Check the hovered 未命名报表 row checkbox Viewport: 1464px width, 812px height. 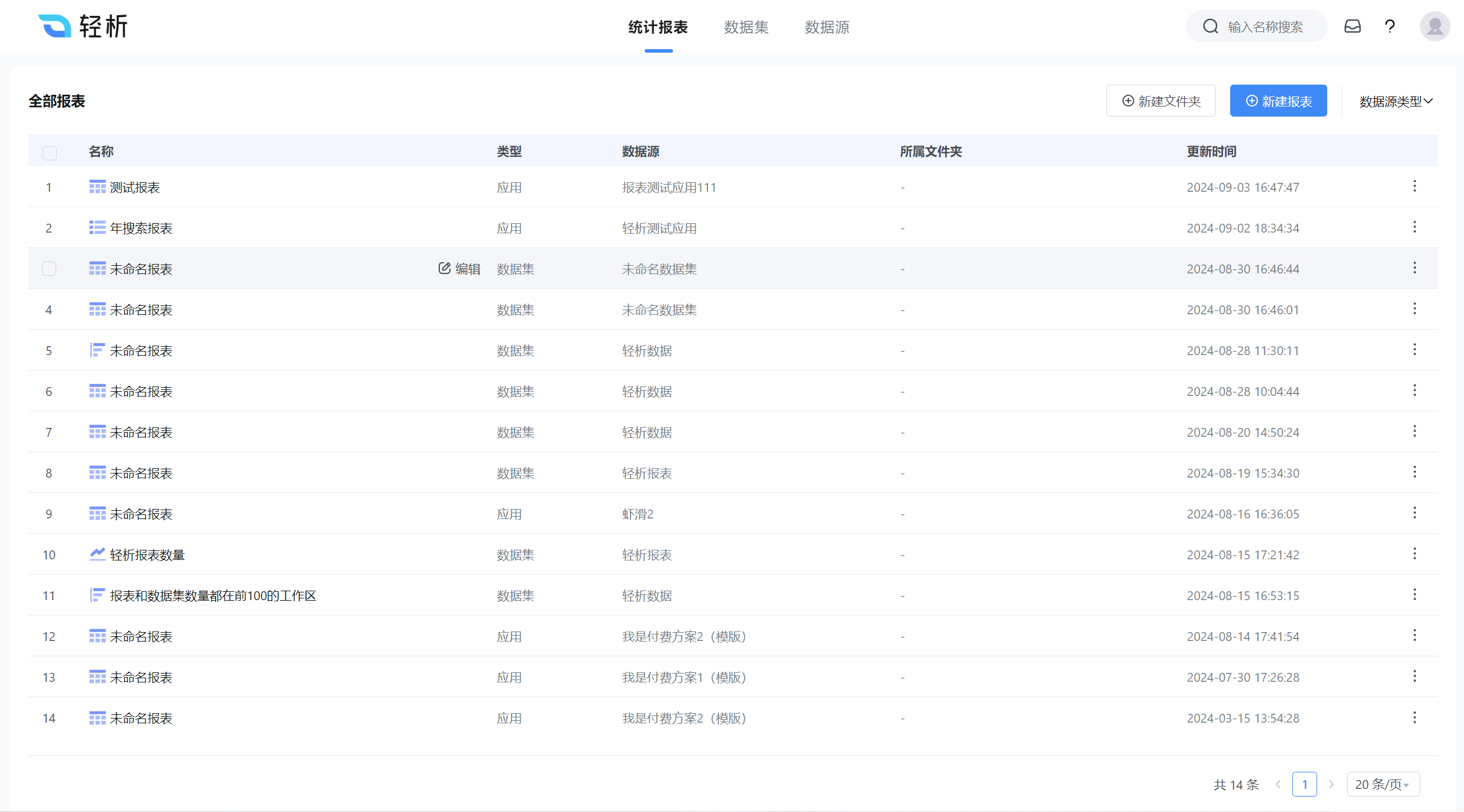click(50, 269)
